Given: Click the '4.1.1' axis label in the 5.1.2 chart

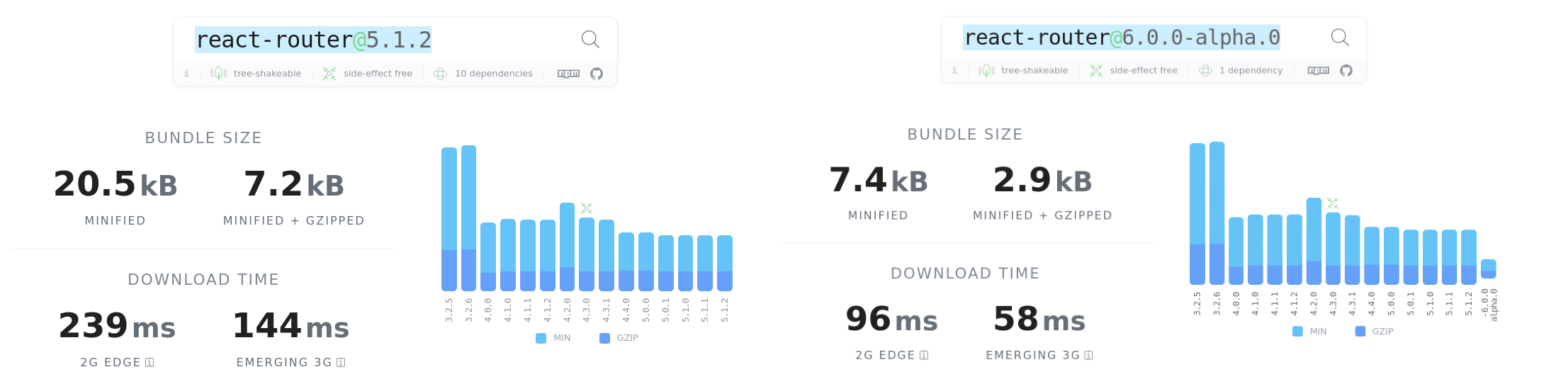Looking at the screenshot, I should pyautogui.click(x=528, y=310).
